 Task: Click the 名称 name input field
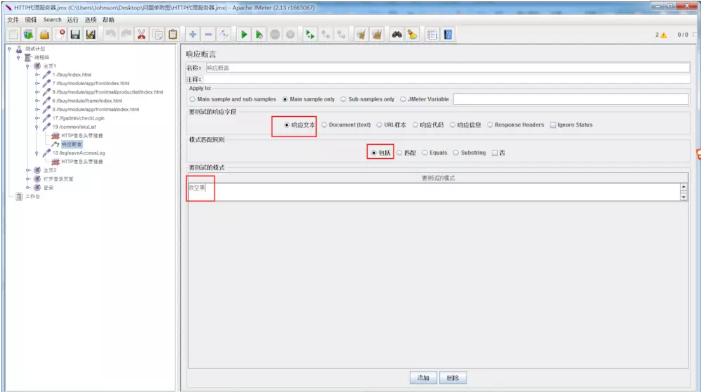tap(448, 68)
